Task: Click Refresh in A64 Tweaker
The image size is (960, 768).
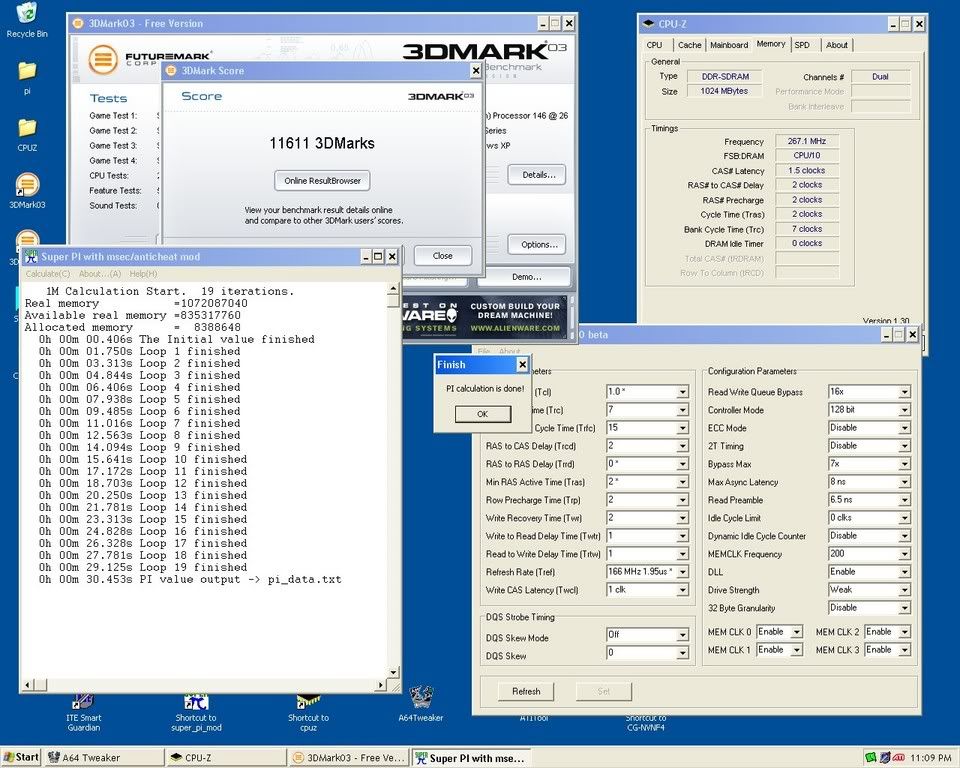Action: click(526, 691)
